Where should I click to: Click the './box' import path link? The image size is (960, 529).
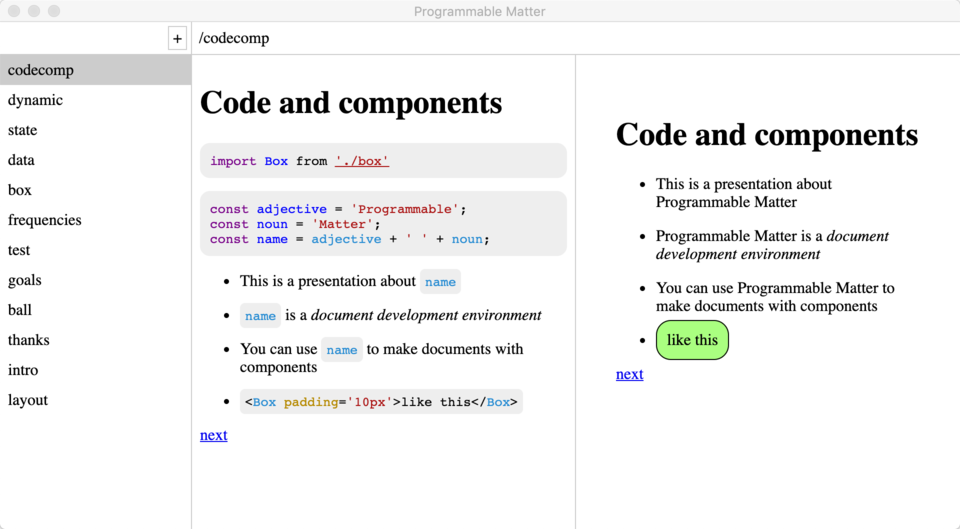362,161
